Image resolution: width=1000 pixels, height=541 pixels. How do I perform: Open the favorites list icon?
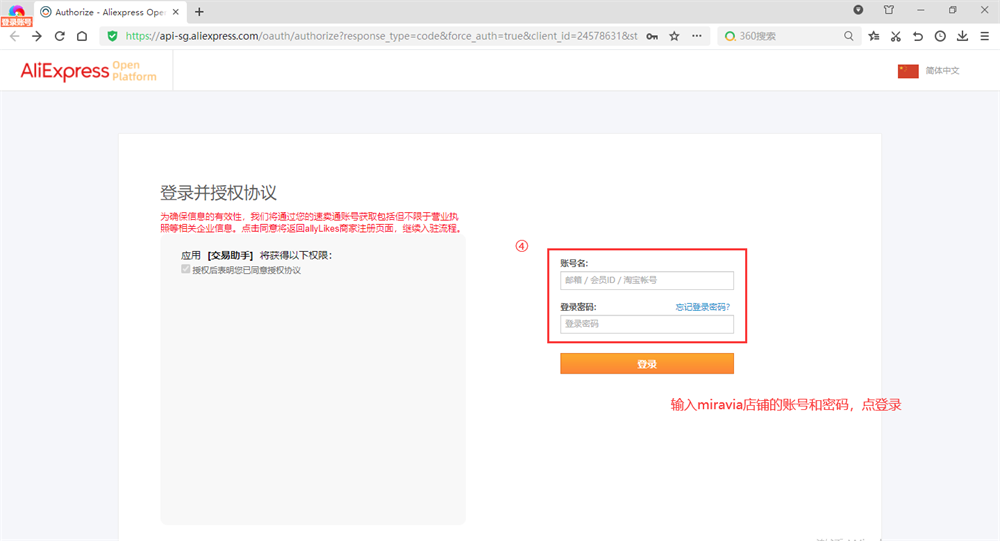874,36
